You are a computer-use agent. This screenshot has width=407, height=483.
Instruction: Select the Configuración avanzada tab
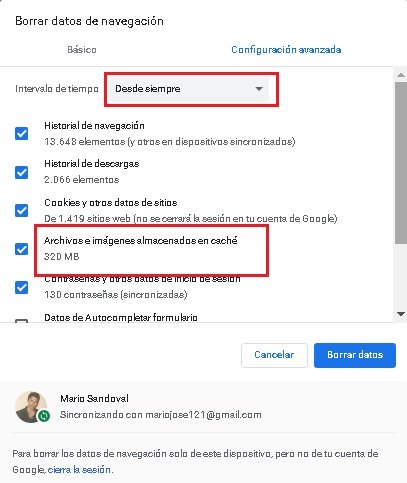pyautogui.click(x=286, y=50)
